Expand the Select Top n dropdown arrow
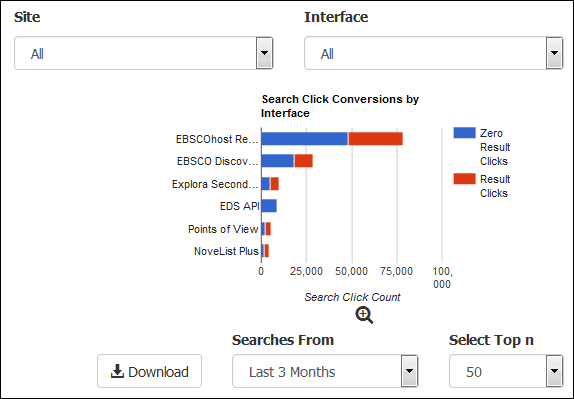The image size is (574, 399). 554,371
